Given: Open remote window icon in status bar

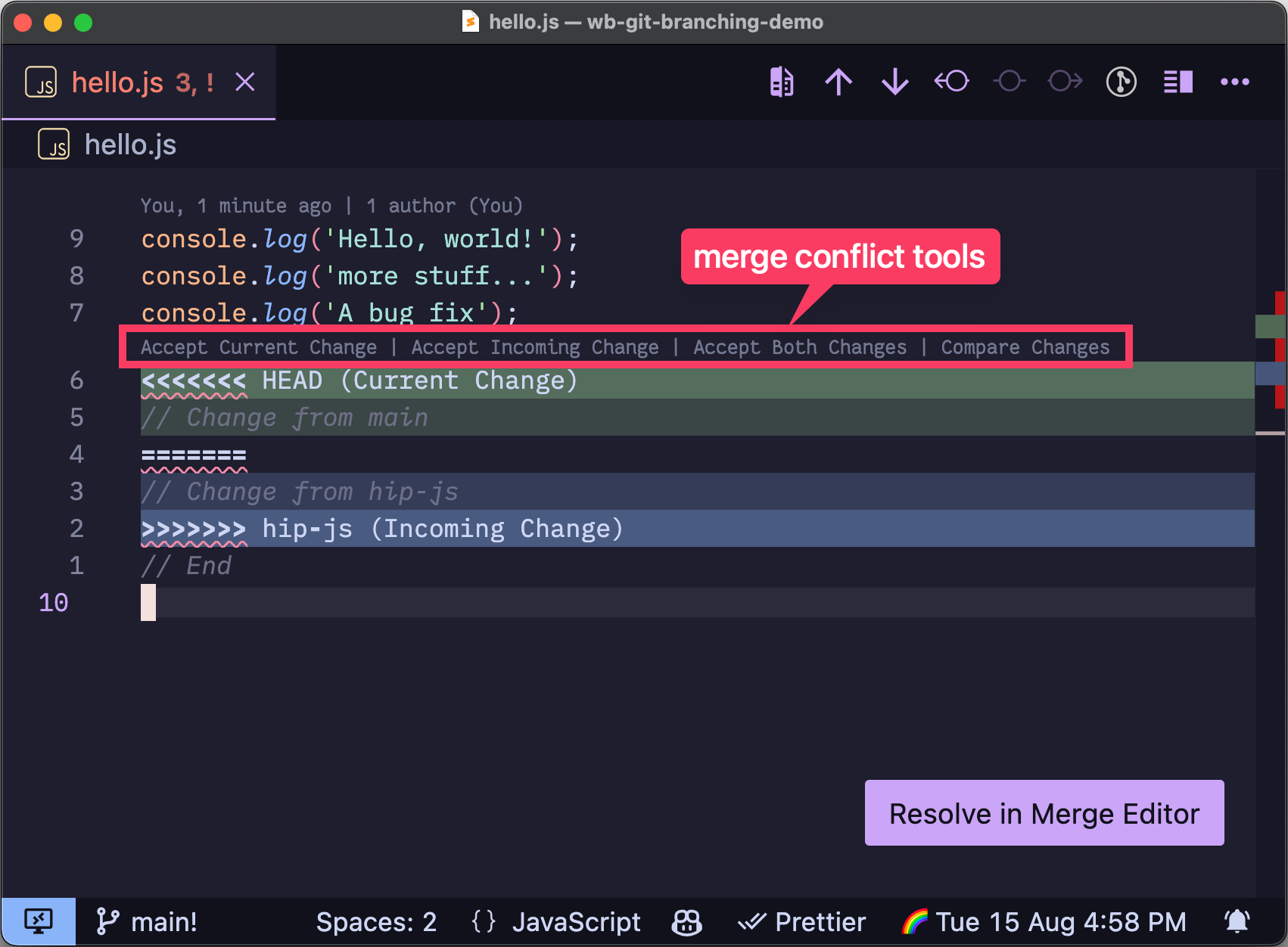Looking at the screenshot, I should [39, 922].
